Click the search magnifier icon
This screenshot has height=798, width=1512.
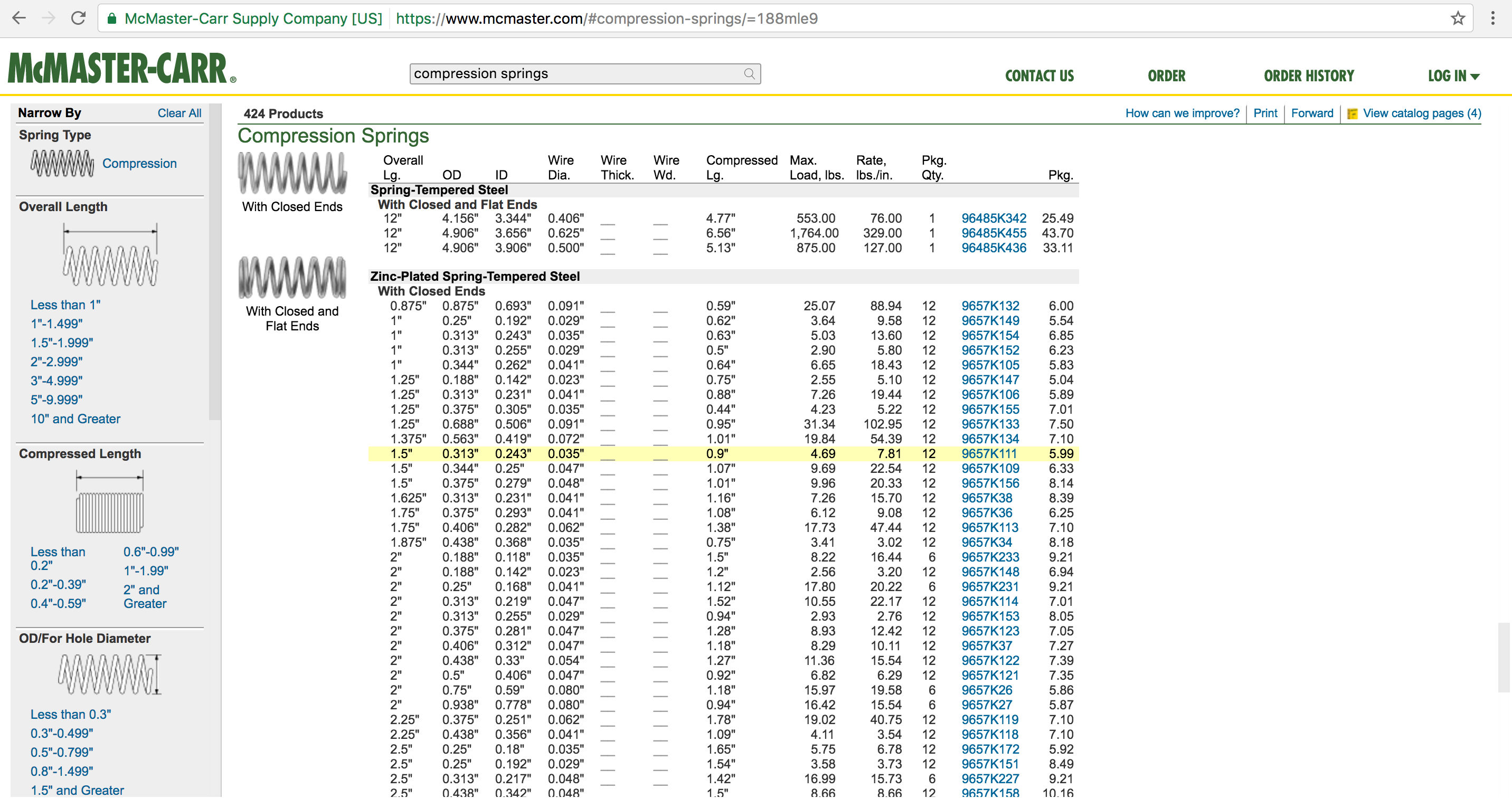coord(749,73)
